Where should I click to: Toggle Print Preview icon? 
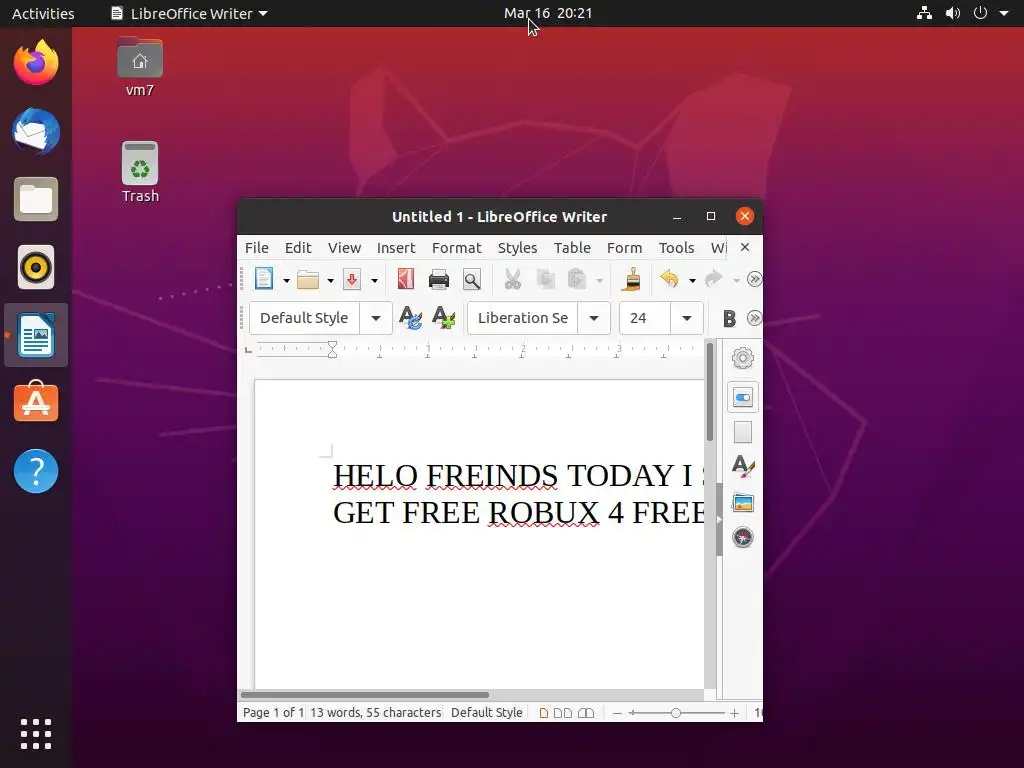click(472, 280)
